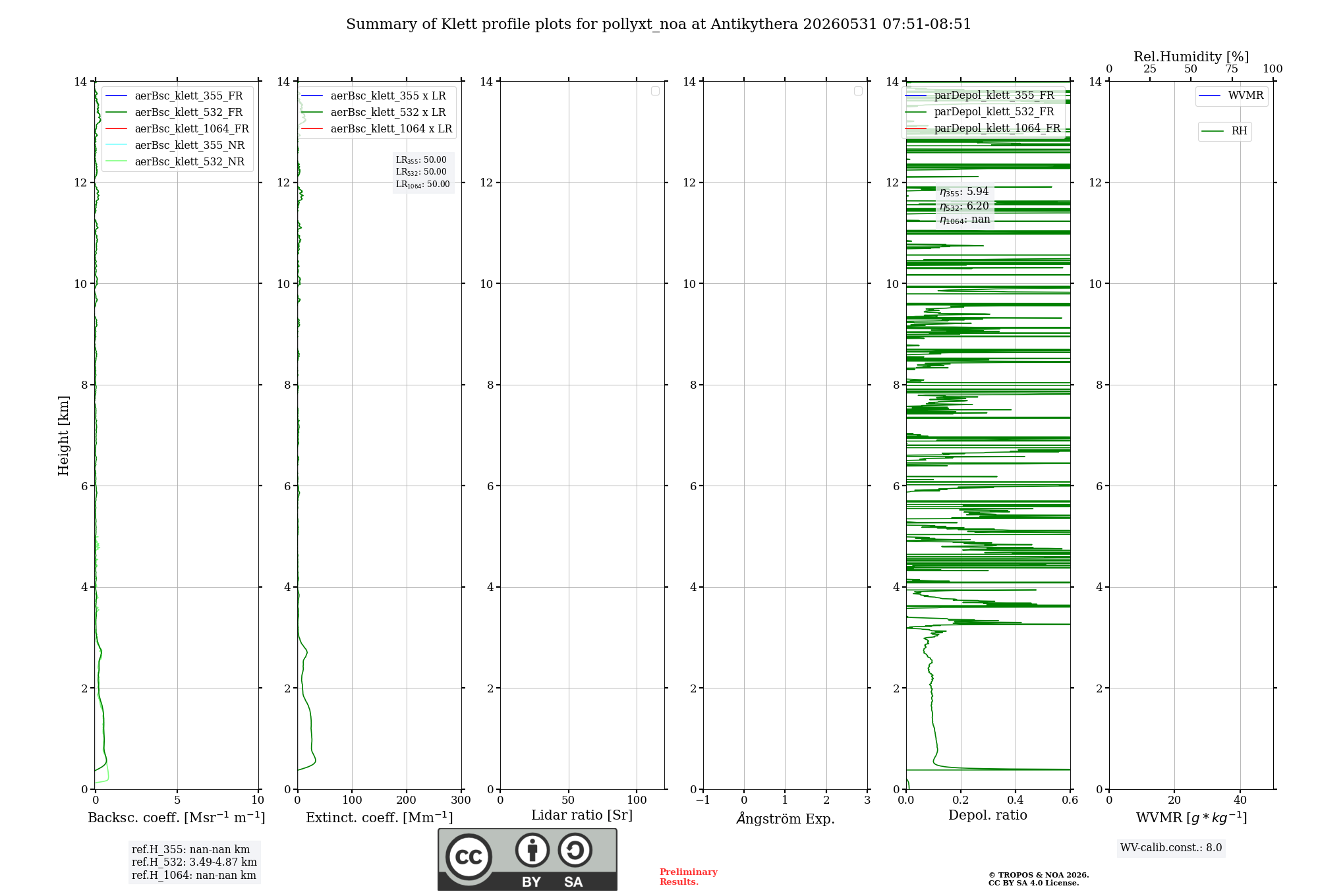Click the Lidar ratio [Sr] axis label
1318x896 pixels.
pos(582,816)
